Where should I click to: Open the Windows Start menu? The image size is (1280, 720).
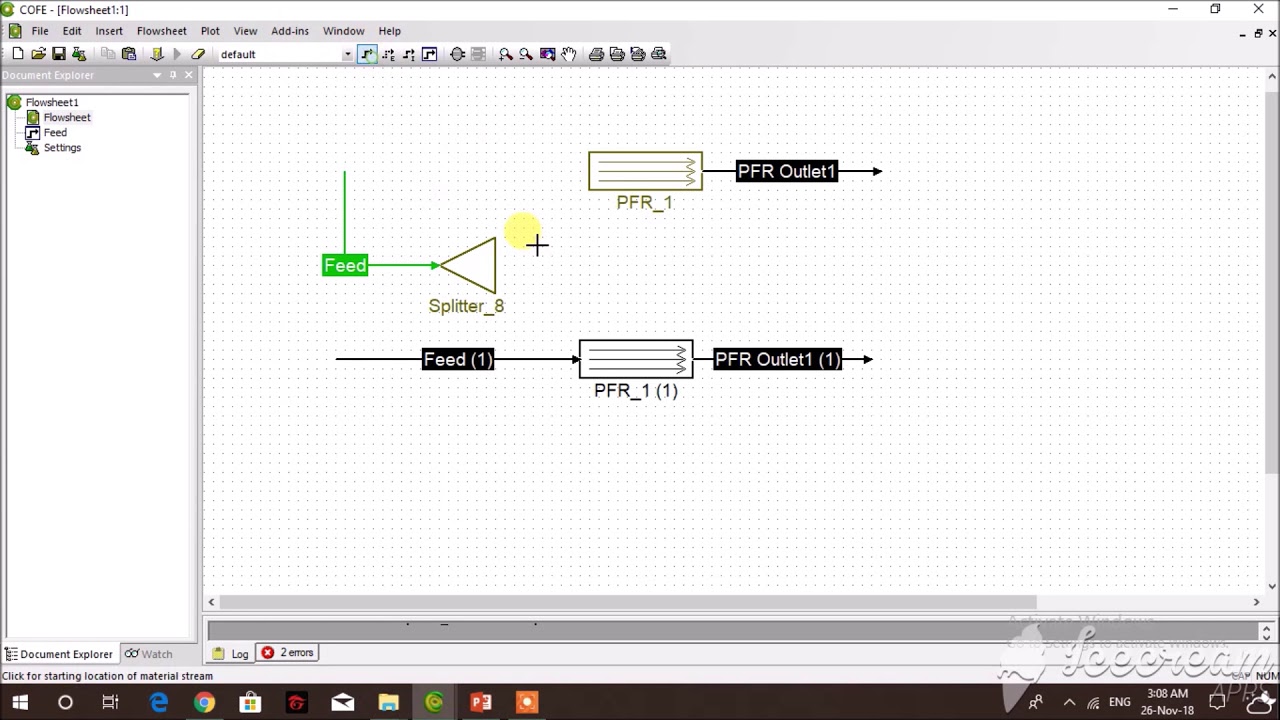point(20,702)
